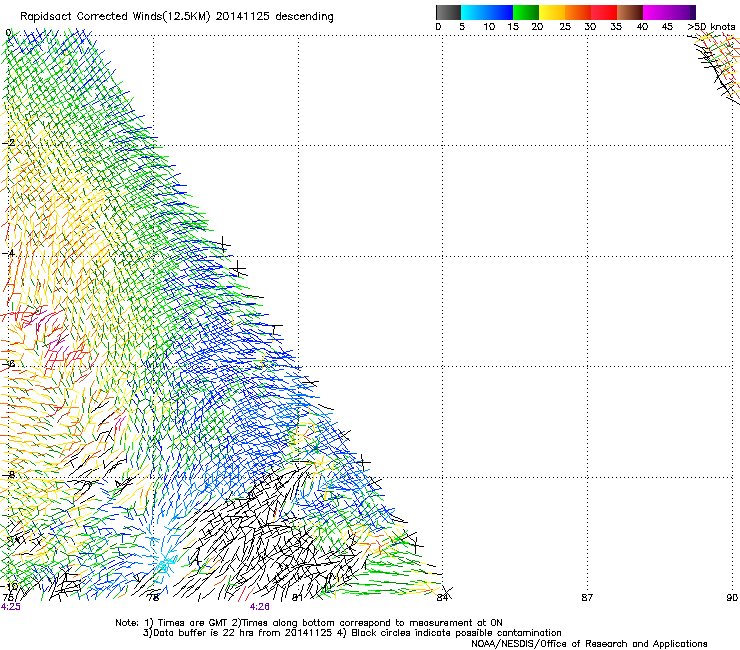Click the '10' label under the color bar

pyautogui.click(x=489, y=27)
